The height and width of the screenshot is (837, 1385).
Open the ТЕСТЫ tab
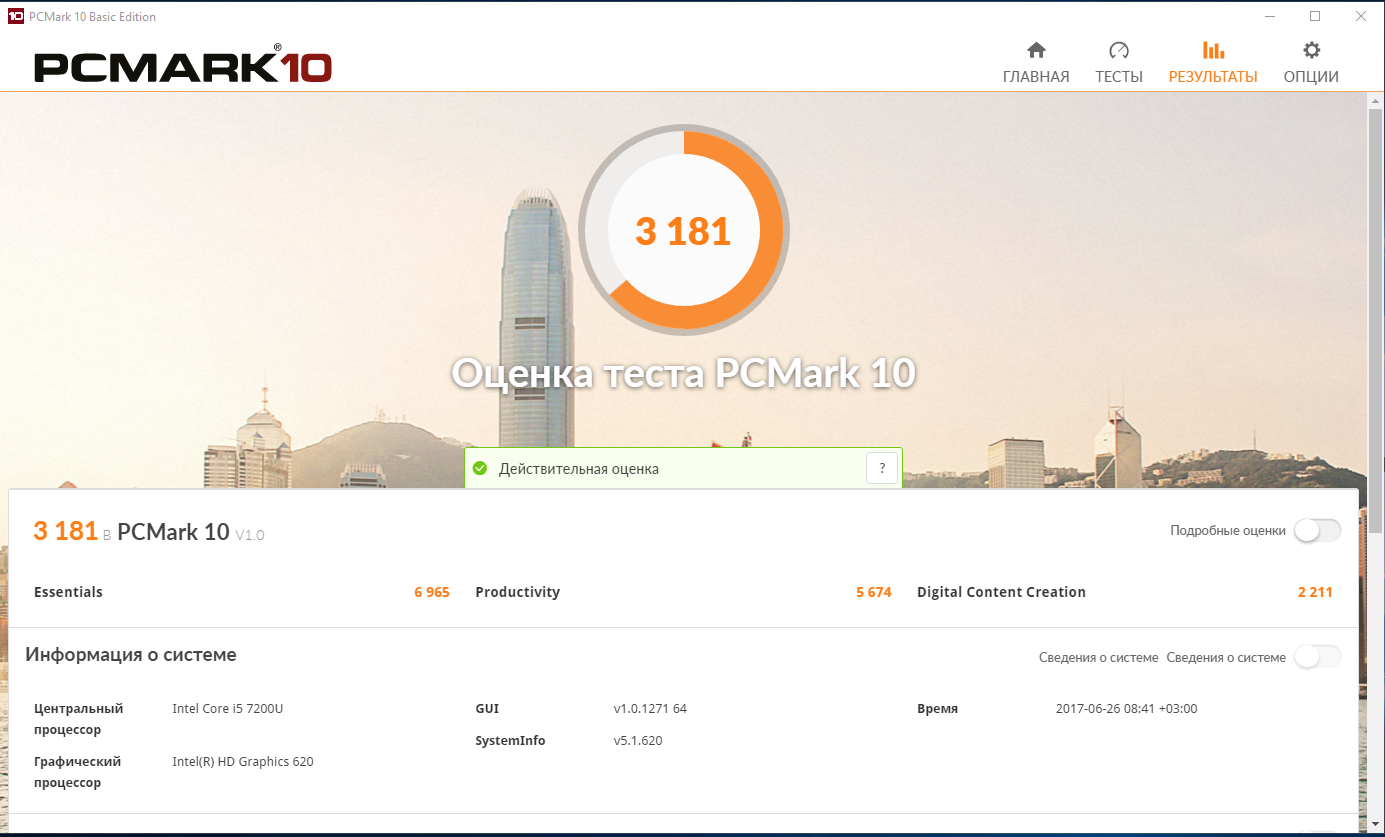click(1118, 63)
